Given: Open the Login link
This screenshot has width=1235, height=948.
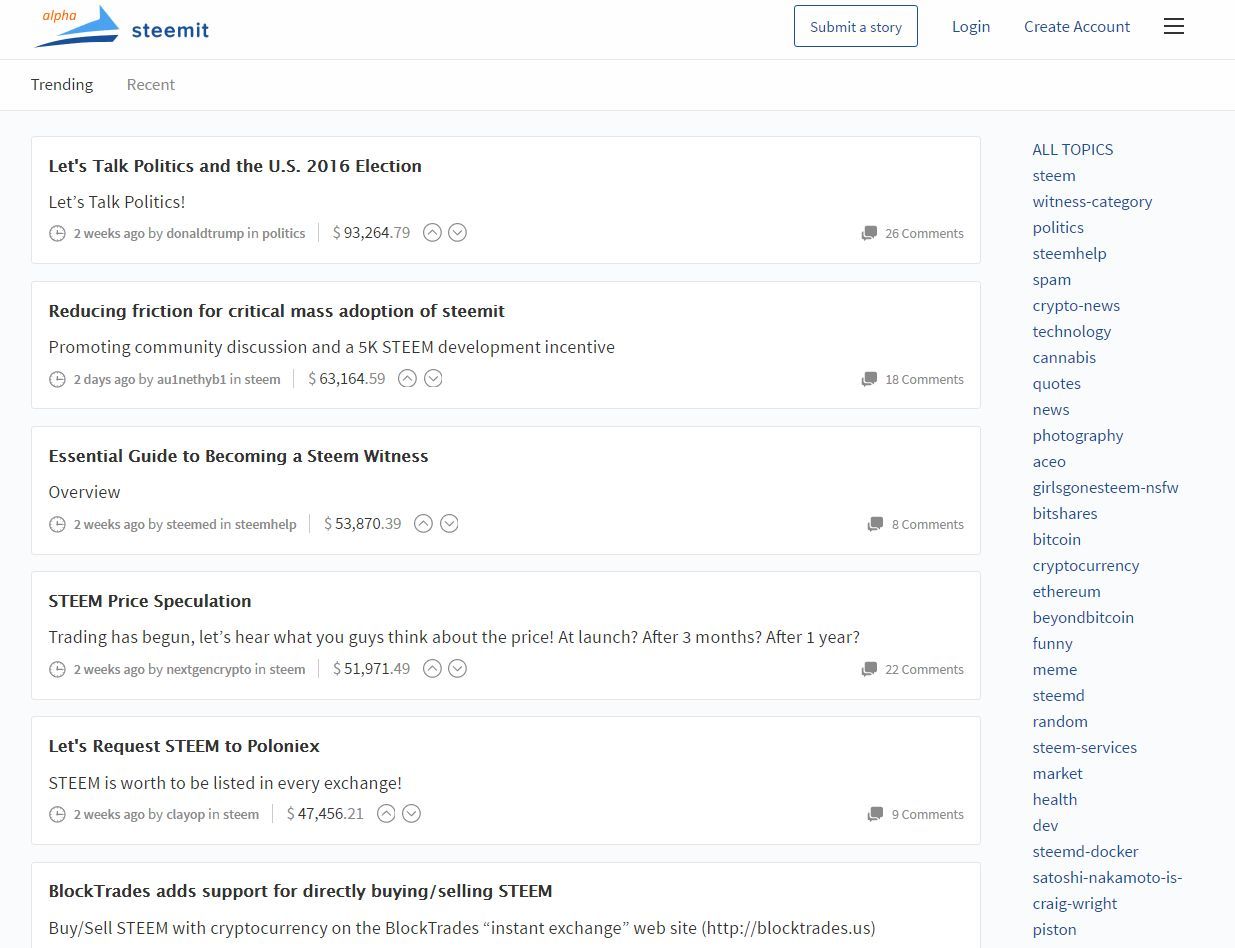Looking at the screenshot, I should [971, 27].
